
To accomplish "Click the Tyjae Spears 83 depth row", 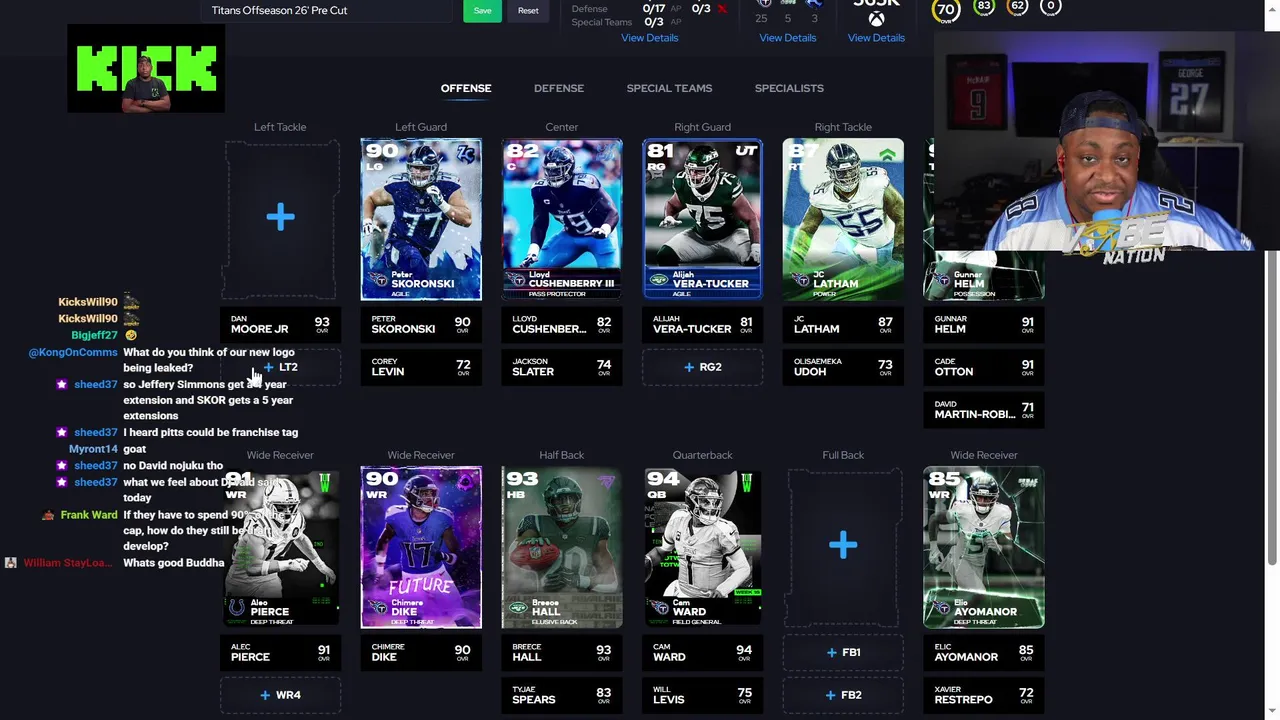I will click(562, 695).
